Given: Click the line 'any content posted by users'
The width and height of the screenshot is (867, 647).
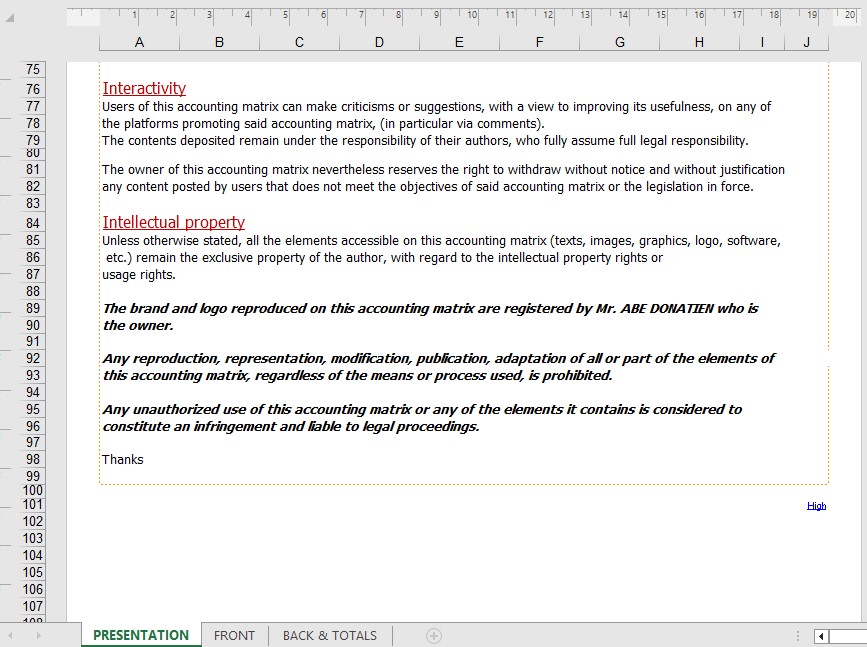Looking at the screenshot, I should click(x=428, y=187).
